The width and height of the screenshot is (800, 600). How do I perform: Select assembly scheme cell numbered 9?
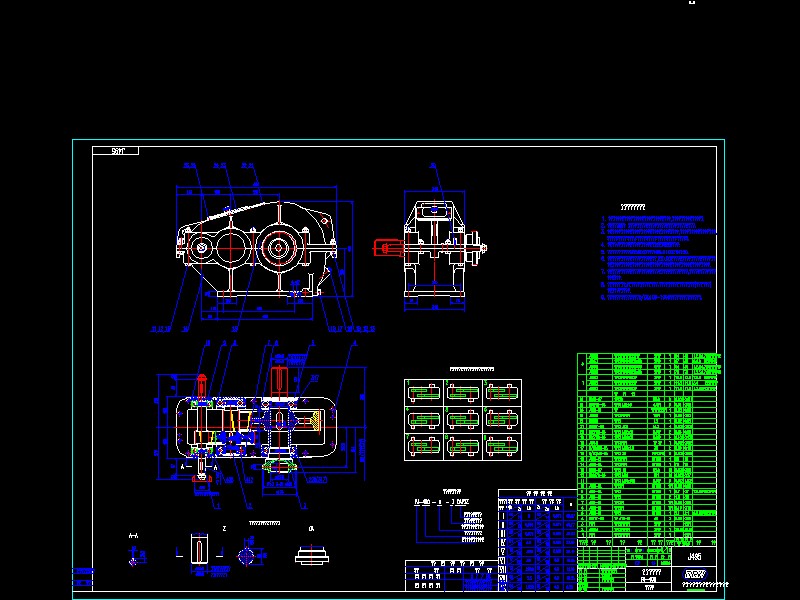[x=500, y=446]
